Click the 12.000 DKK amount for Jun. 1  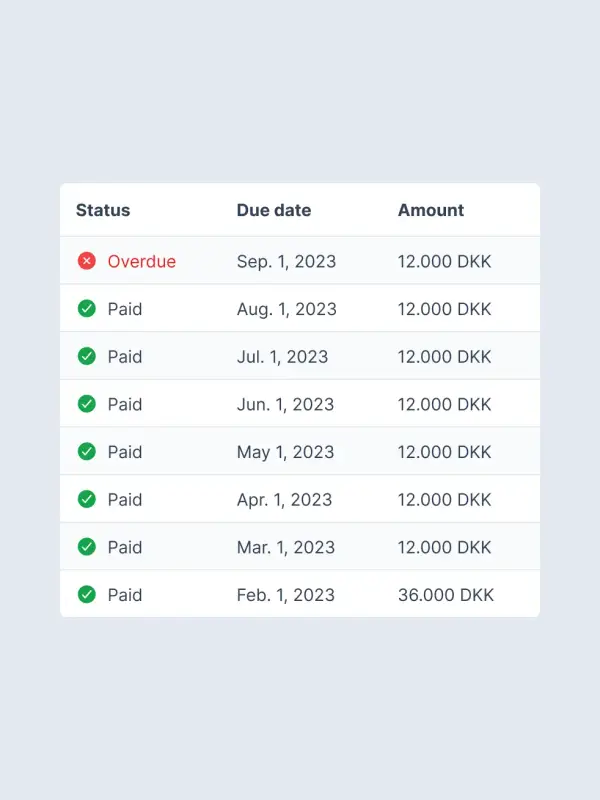pos(445,404)
